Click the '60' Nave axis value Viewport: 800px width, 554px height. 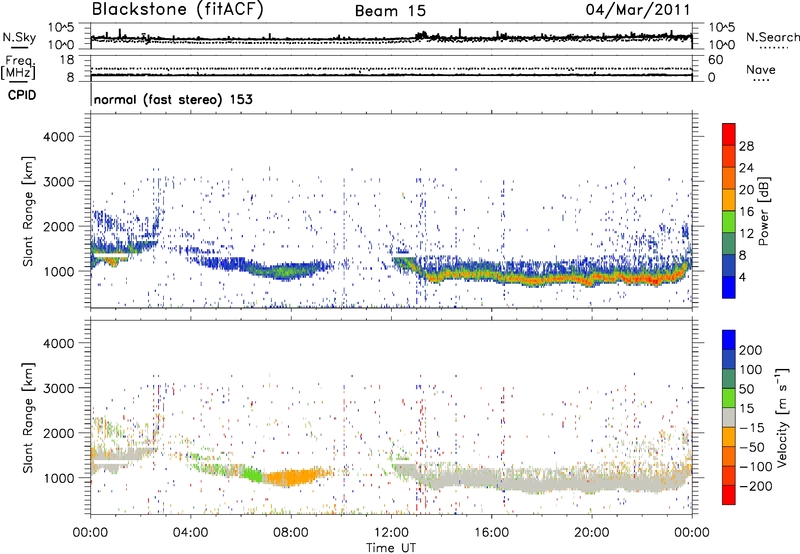pyautogui.click(x=715, y=60)
